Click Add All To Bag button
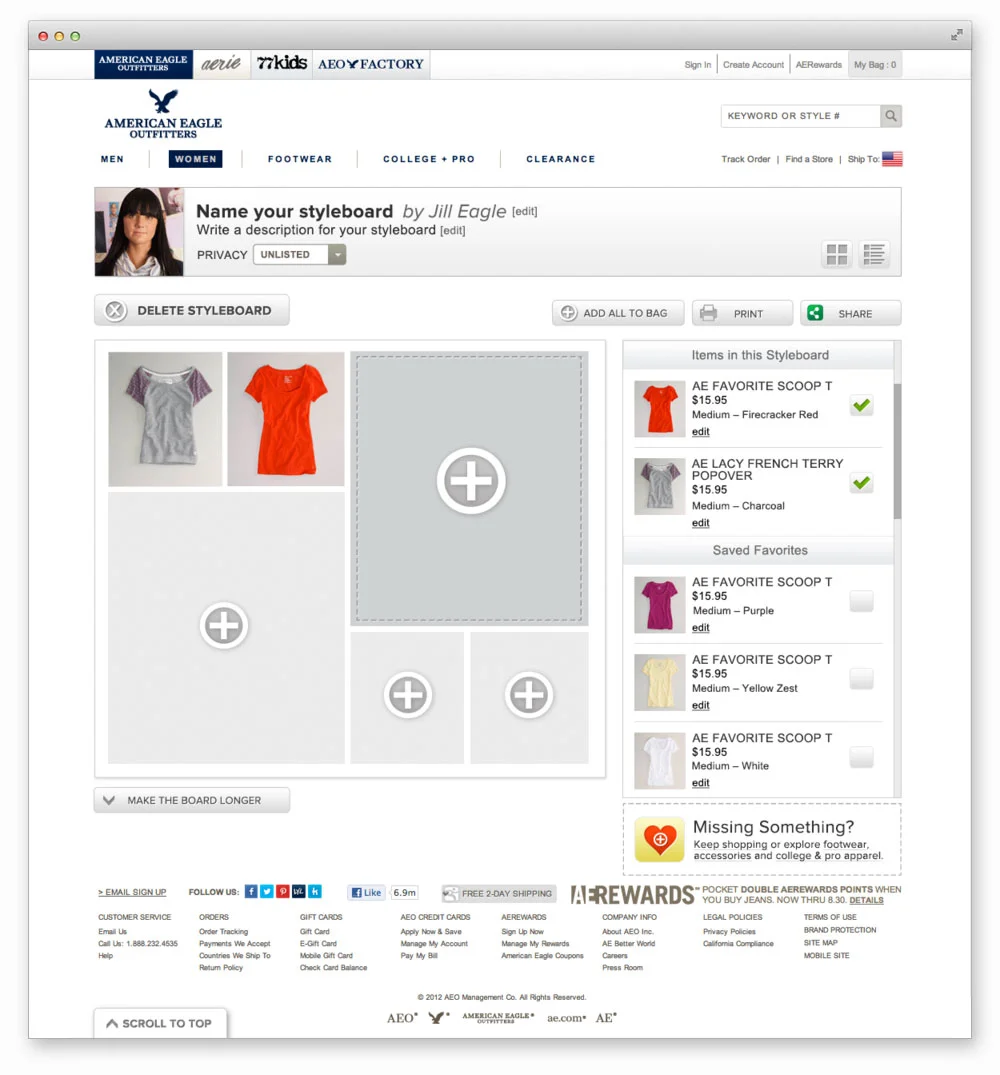The height and width of the screenshot is (1075, 1000). pos(618,313)
